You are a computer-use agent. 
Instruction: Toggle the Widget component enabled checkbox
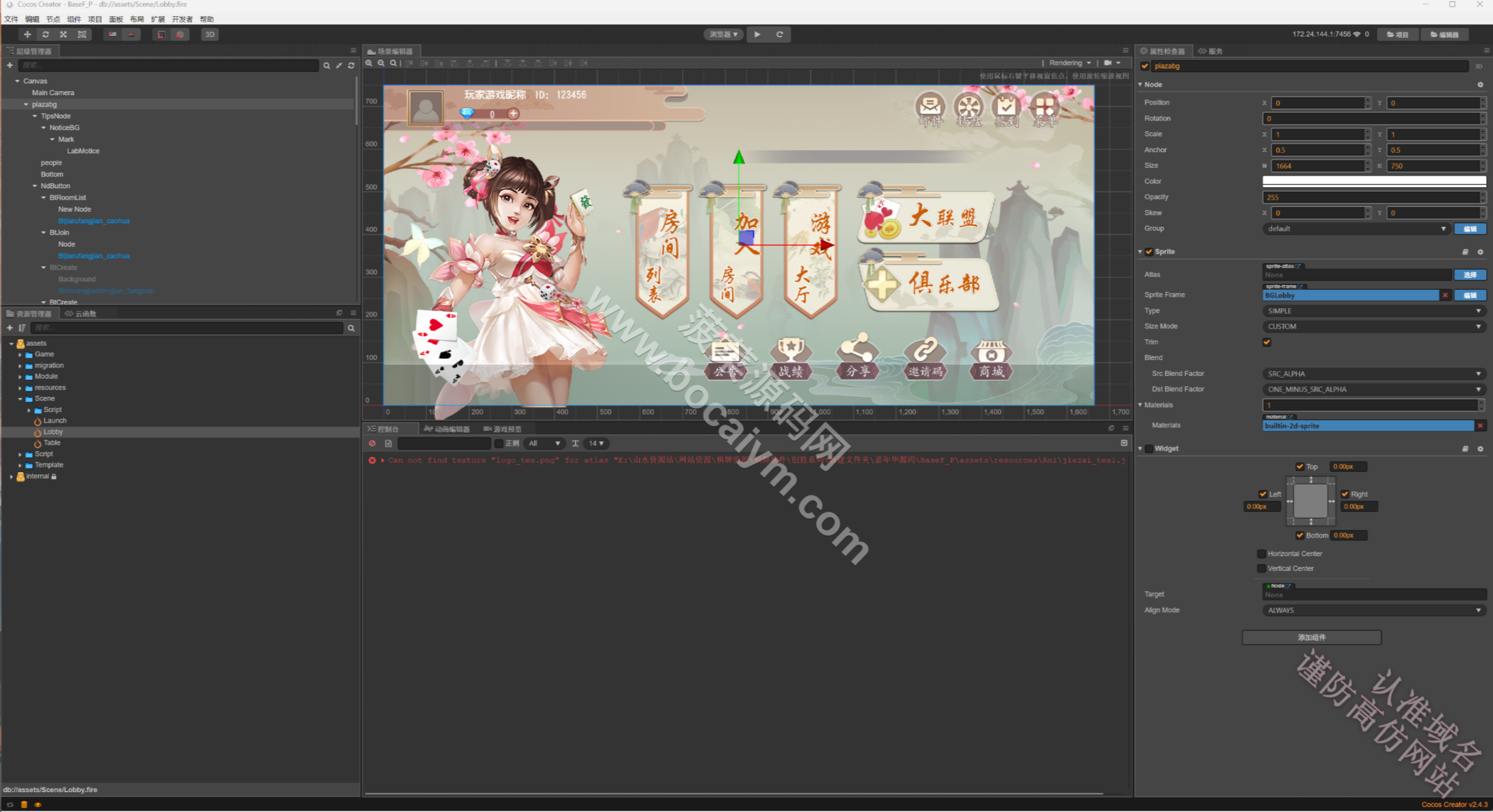(1149, 449)
